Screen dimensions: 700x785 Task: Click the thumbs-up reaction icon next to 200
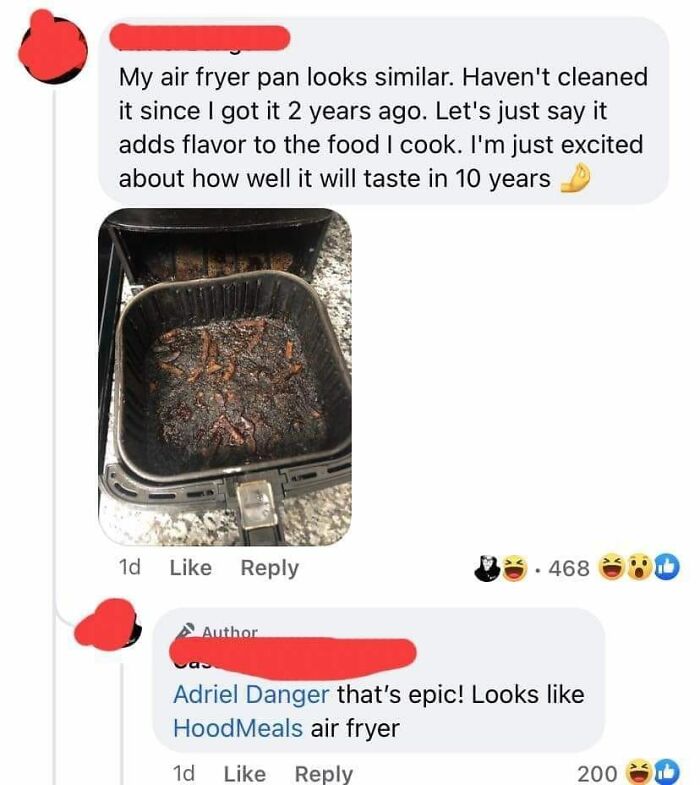[666, 772]
